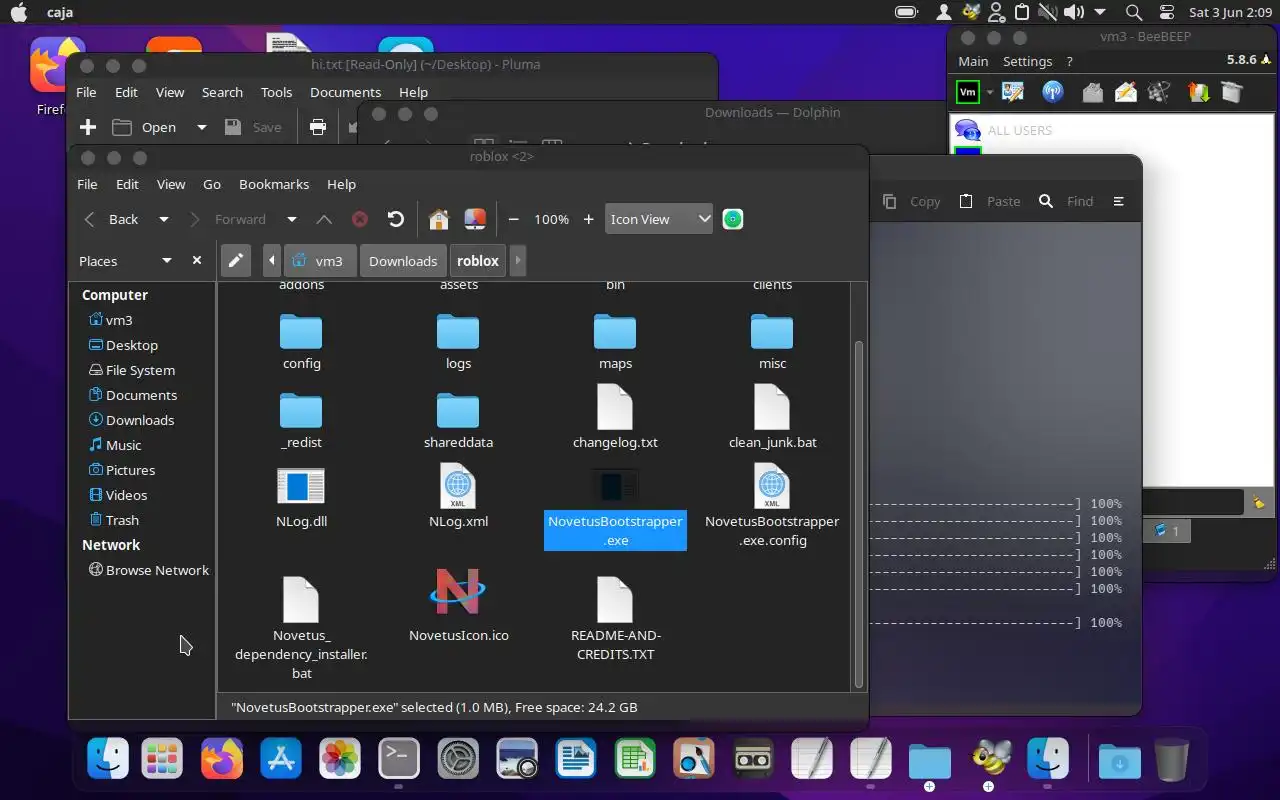Open the Search menu in Pluma window
The height and width of the screenshot is (800, 1280).
pyautogui.click(x=222, y=92)
